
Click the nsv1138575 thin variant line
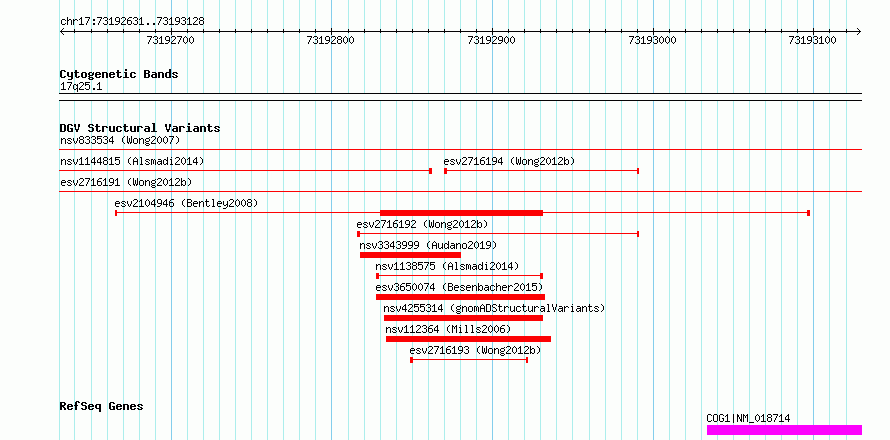click(460, 276)
